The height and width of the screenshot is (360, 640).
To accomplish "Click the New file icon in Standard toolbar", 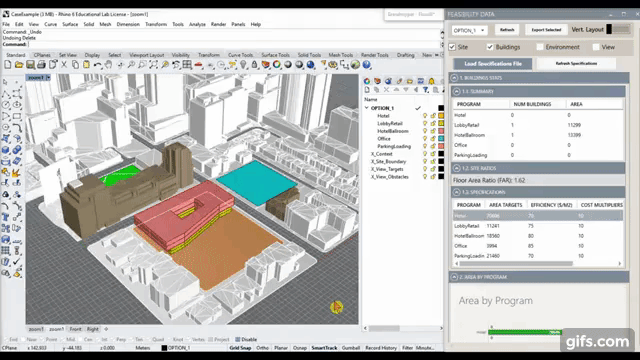I will pos(8,64).
